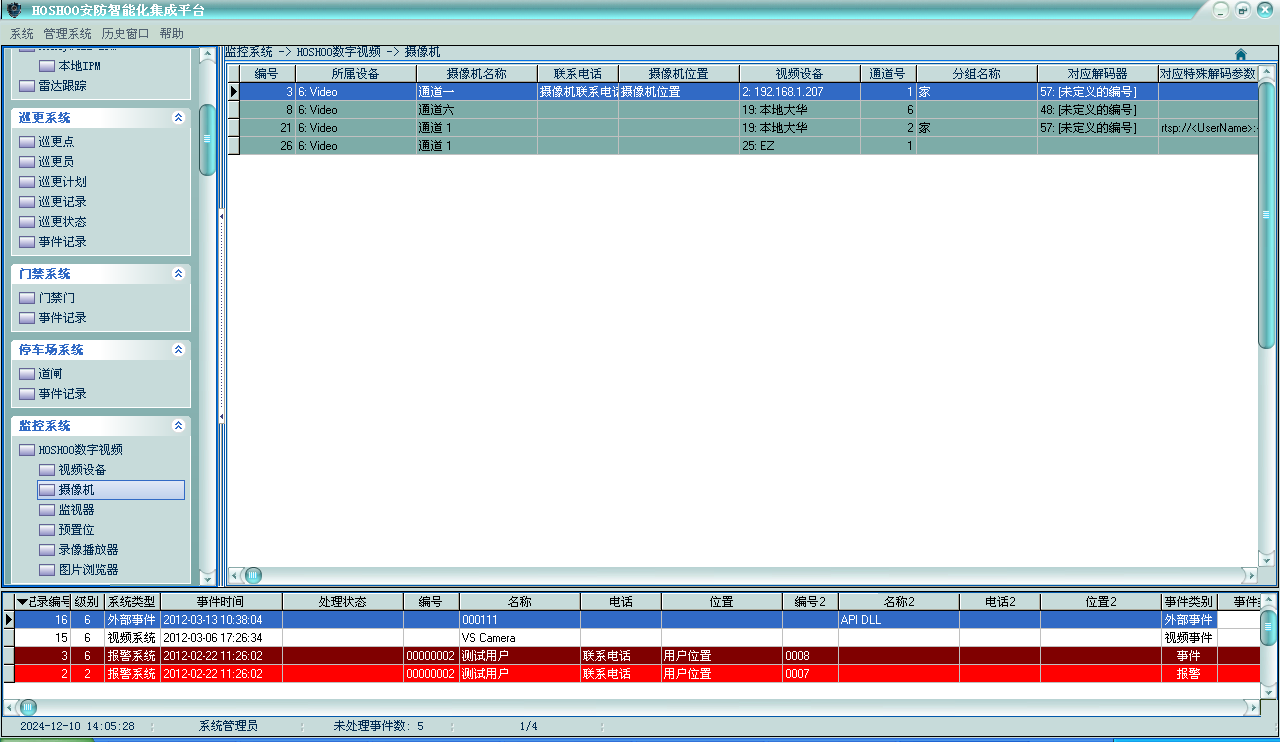Screen dimensions: 1280x742
Task: Select 雷达跟踪 in the sidebar
Action: [x=62, y=86]
